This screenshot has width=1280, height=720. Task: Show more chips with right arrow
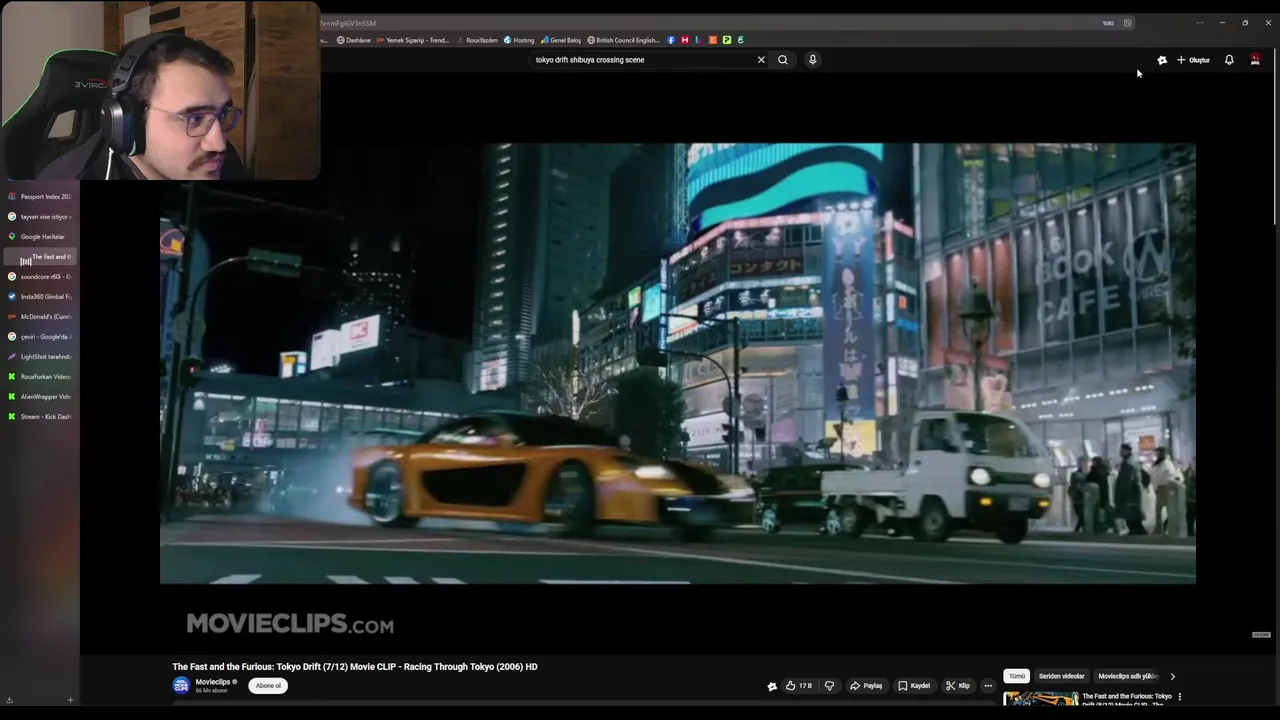pos(1173,676)
